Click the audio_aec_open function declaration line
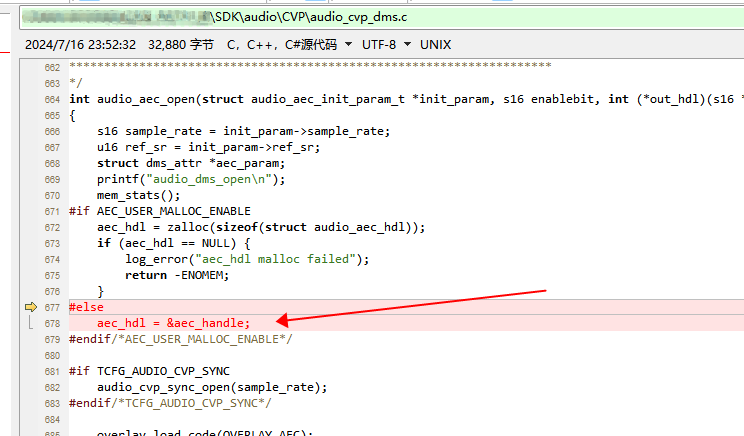Image resolution: width=744 pixels, height=436 pixels. coord(406,99)
